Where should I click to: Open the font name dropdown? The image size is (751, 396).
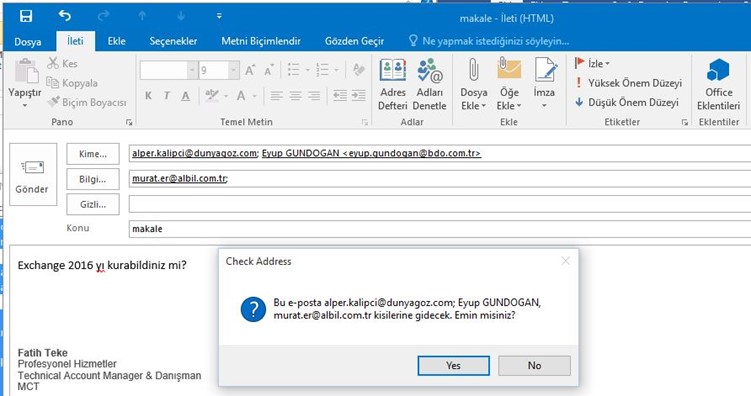[x=192, y=70]
